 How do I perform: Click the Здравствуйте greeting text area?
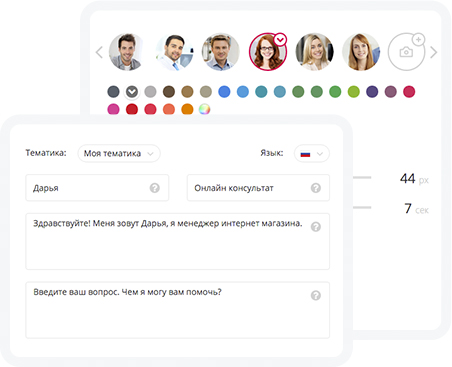tap(178, 241)
